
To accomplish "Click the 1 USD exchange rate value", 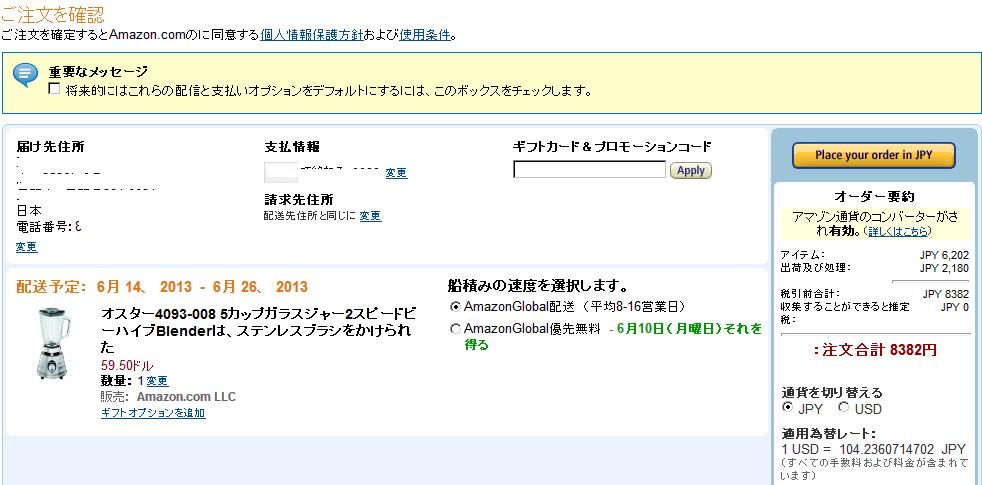I will point(874,449).
